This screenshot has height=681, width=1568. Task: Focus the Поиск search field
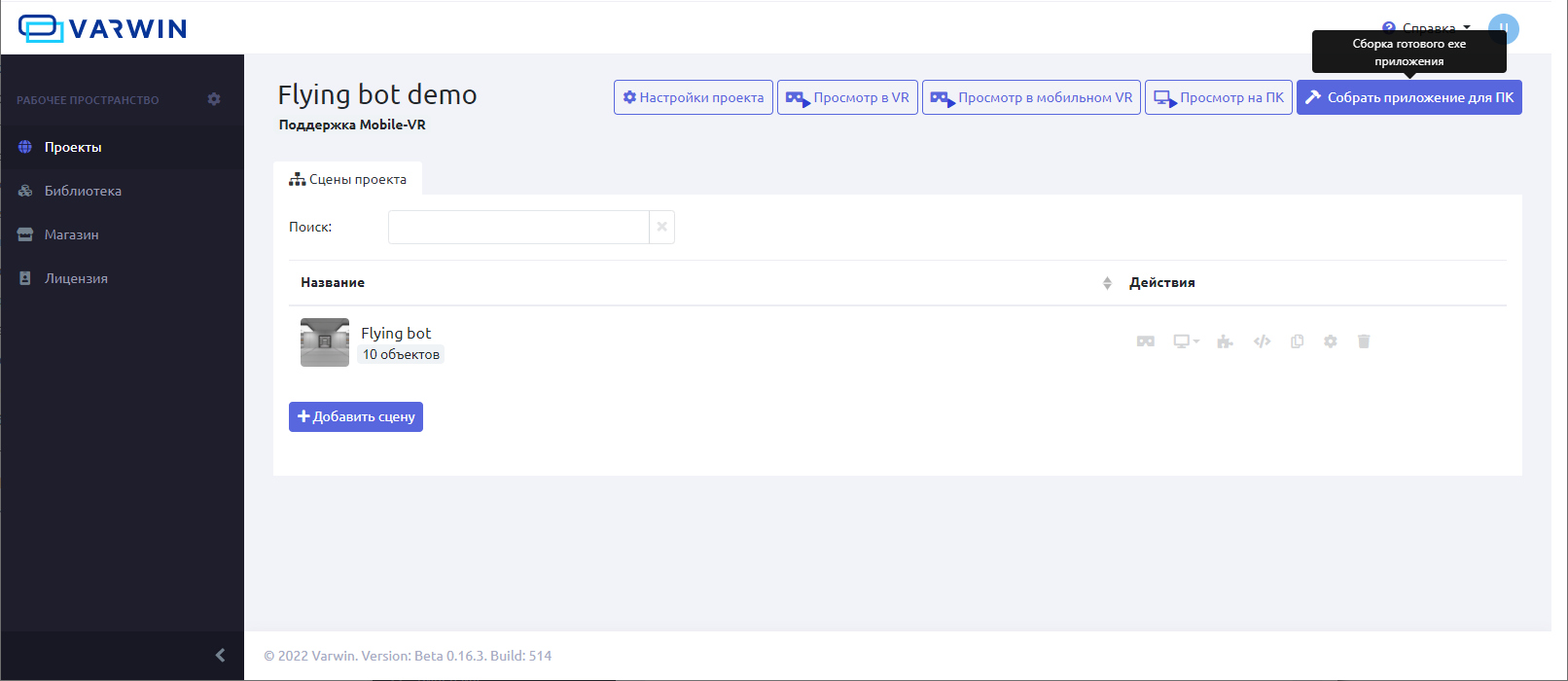pyautogui.click(x=518, y=227)
